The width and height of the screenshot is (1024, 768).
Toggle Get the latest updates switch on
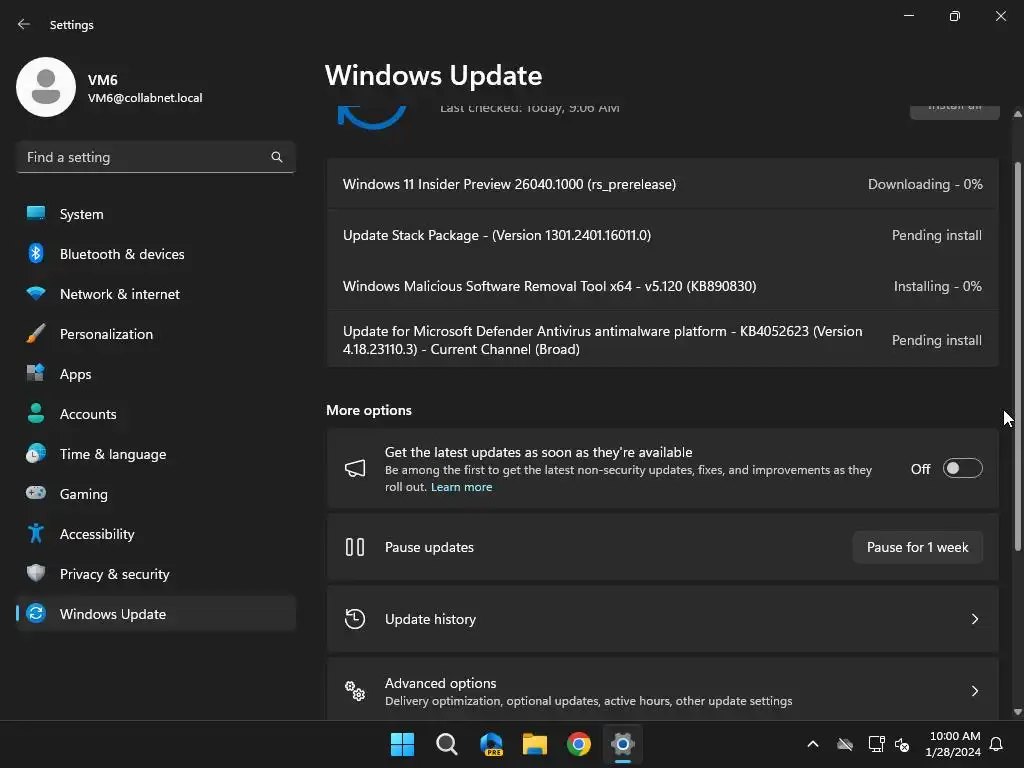tap(963, 468)
